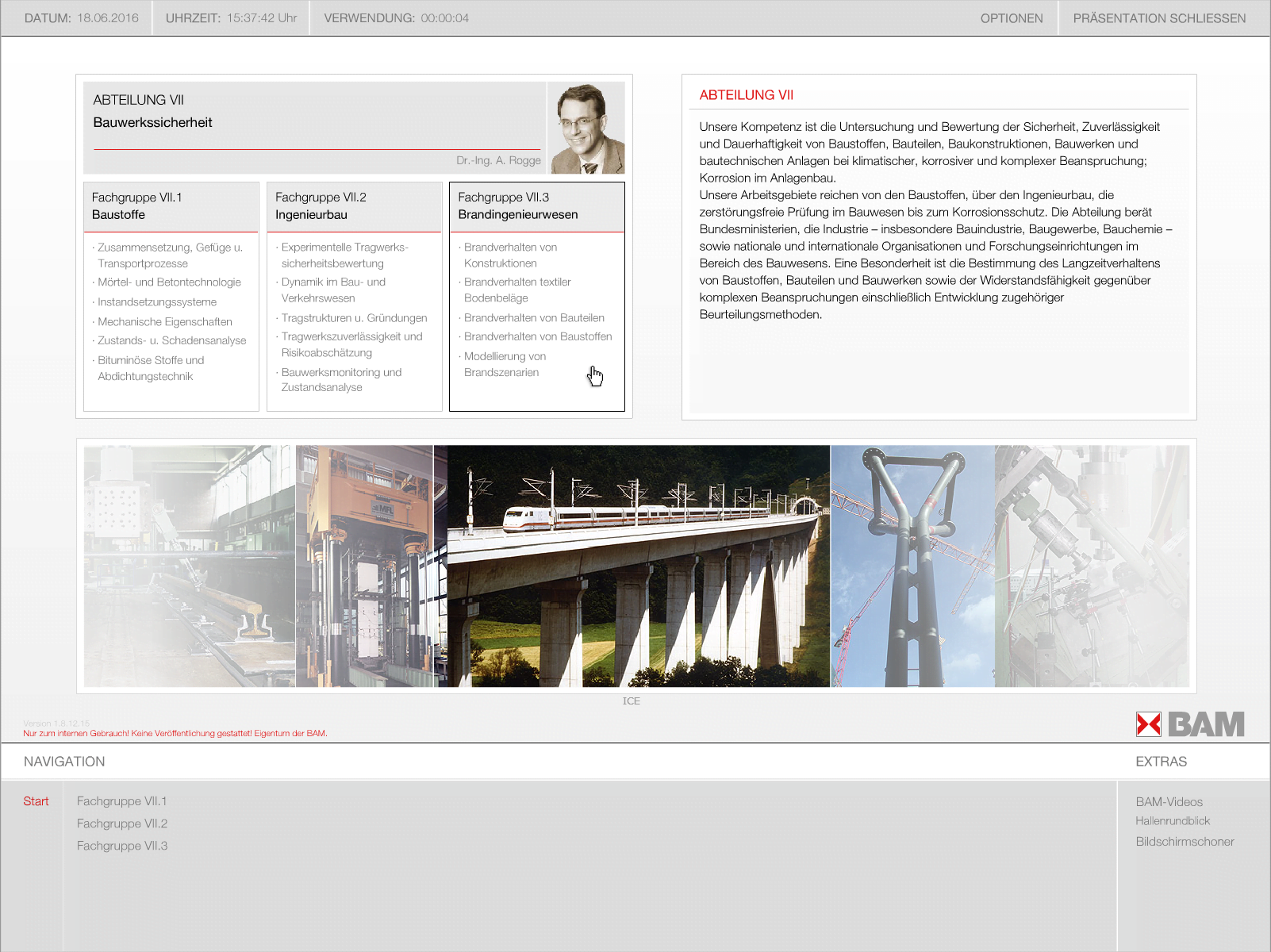
Task: Click Dr.-Ing. A. Rogge portrait photo
Action: coord(587,129)
